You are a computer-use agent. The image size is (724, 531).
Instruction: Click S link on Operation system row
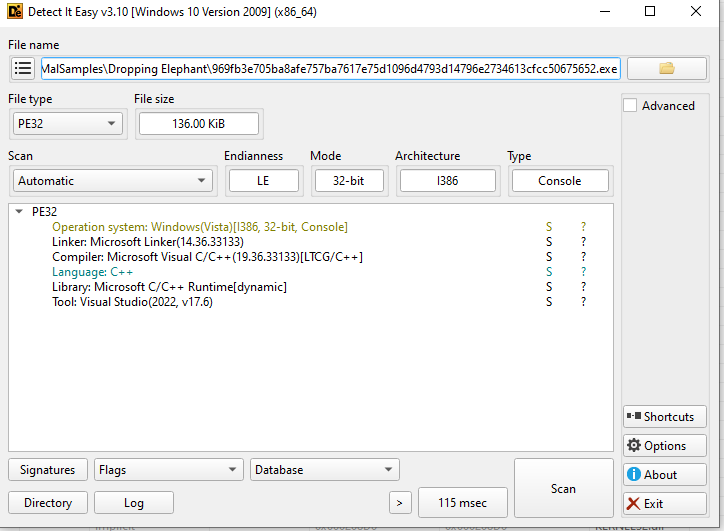click(549, 227)
